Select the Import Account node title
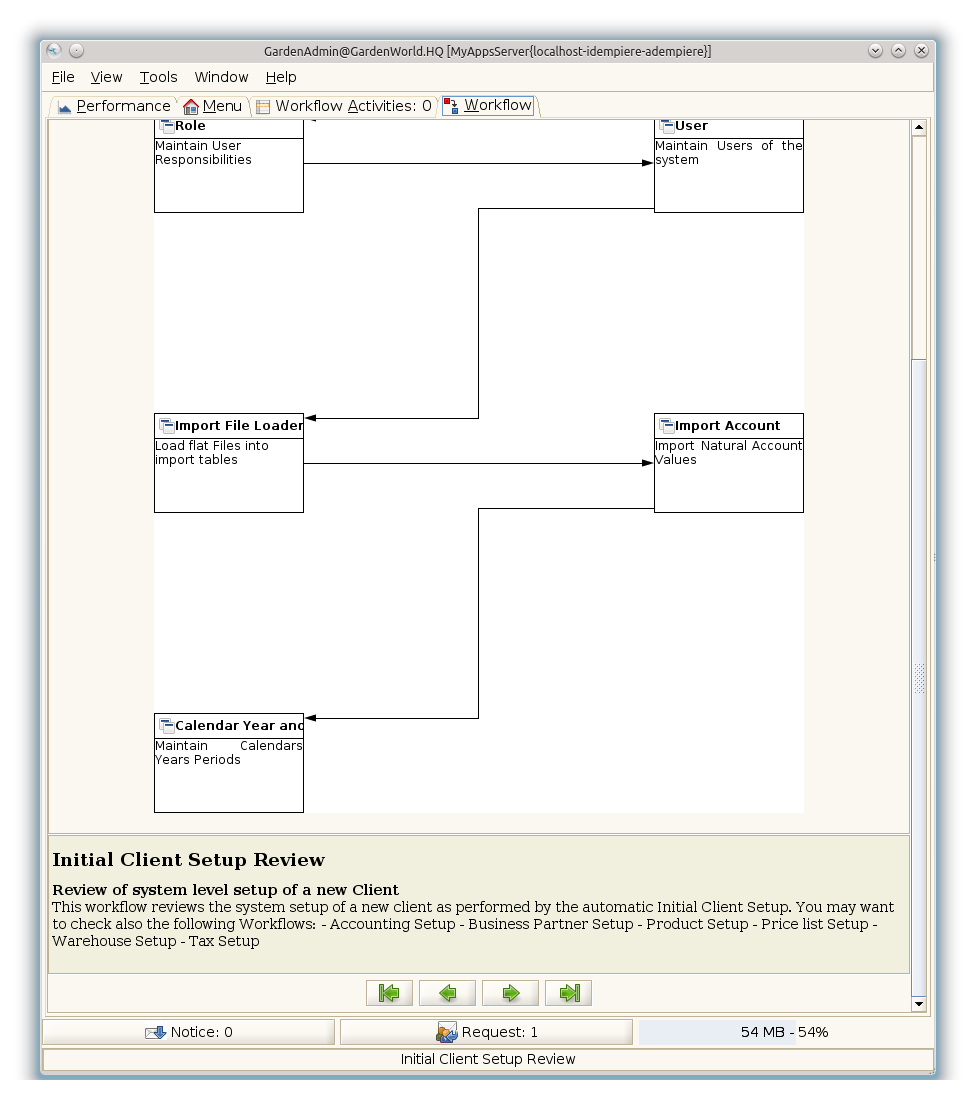Viewport: 976px width, 1115px height. tap(727, 426)
